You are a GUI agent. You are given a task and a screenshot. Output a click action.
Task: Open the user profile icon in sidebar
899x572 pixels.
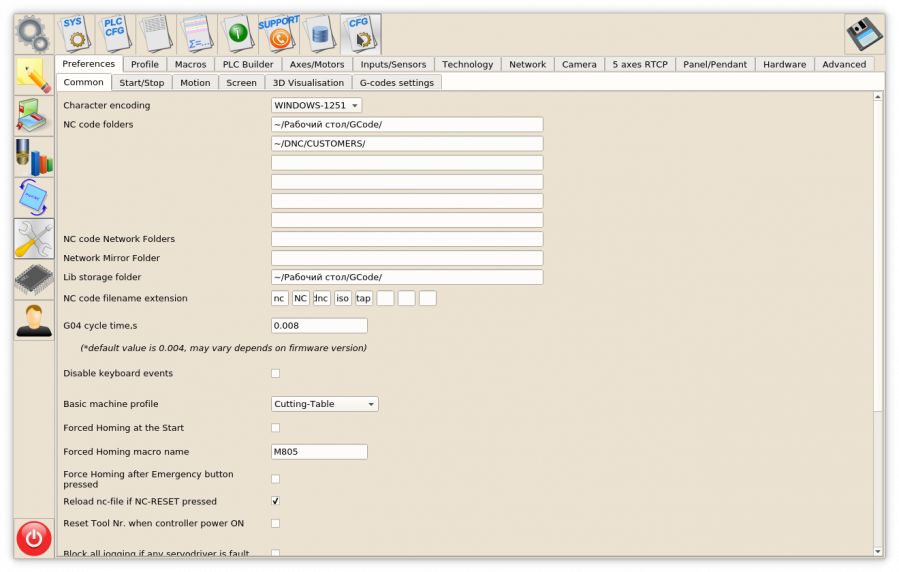coord(34,320)
